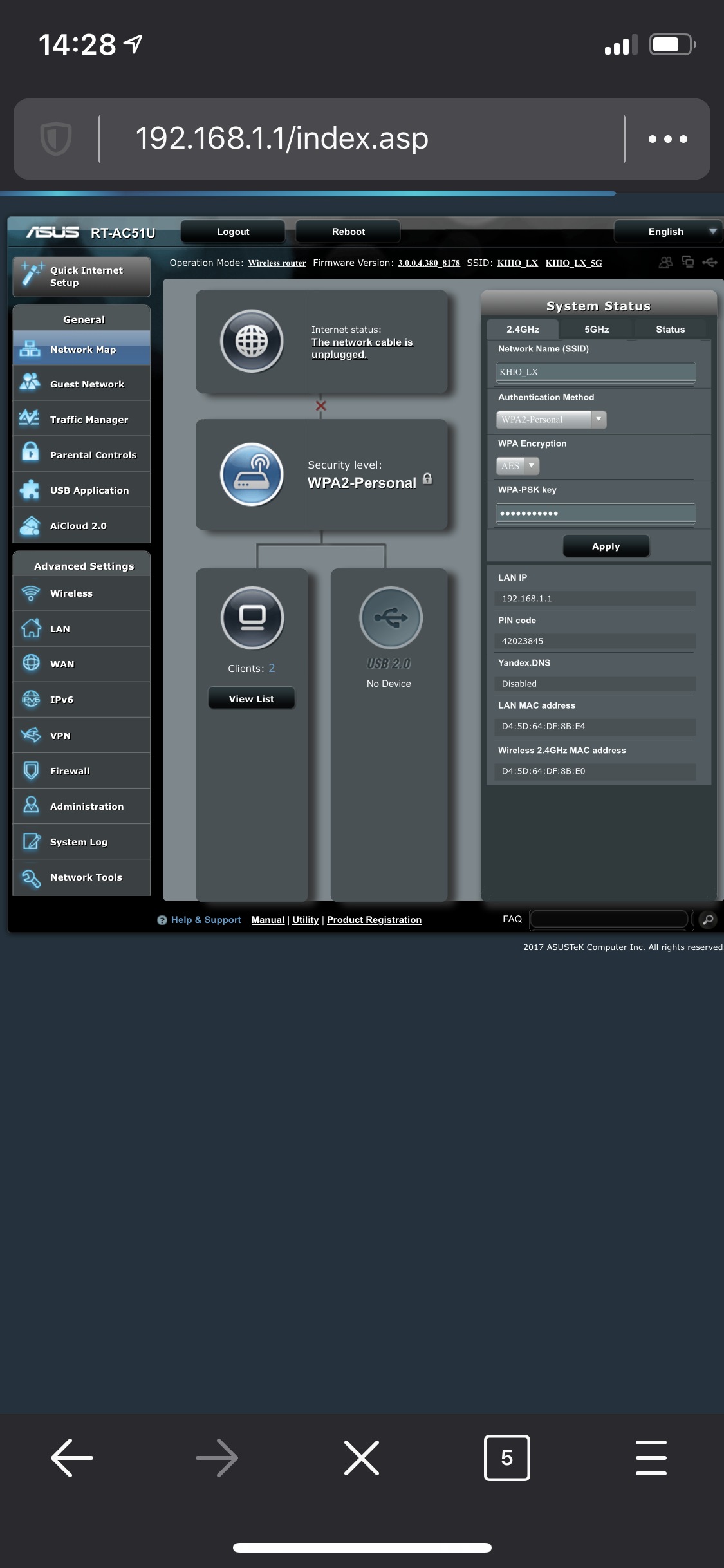Go forward in browser
This screenshot has width=724, height=1568.
point(217,1457)
